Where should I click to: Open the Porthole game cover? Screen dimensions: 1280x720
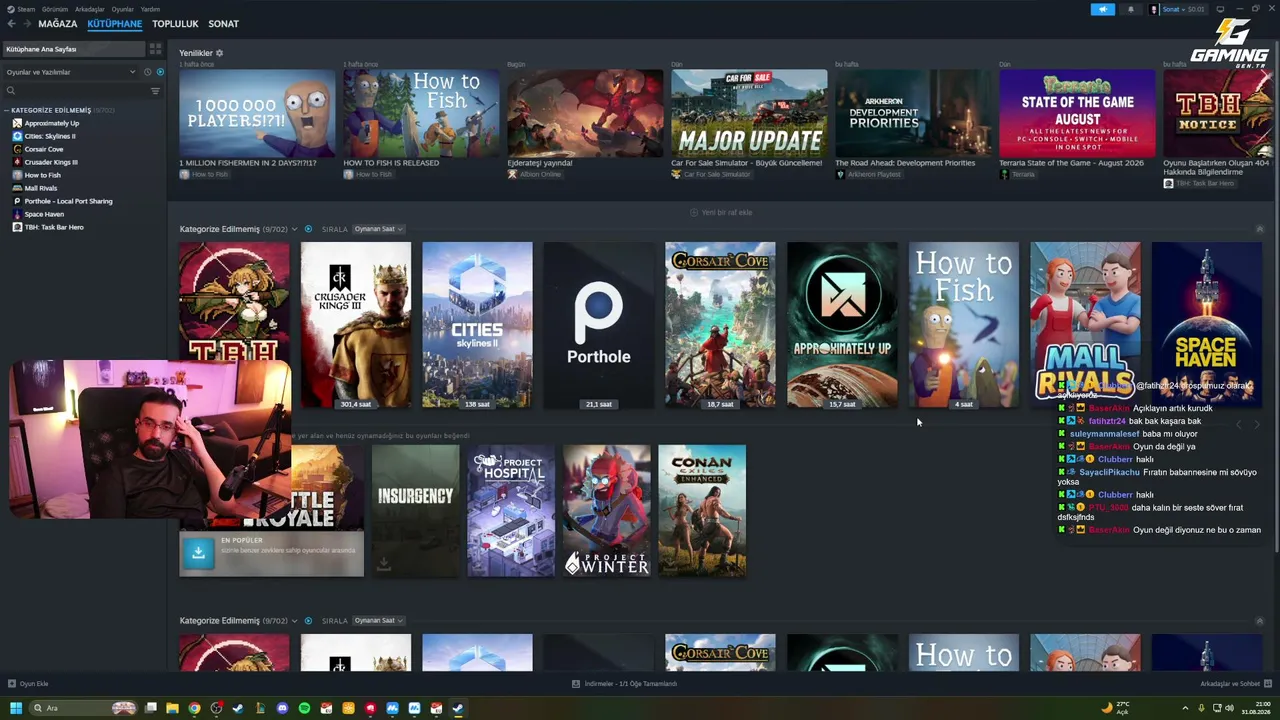599,325
